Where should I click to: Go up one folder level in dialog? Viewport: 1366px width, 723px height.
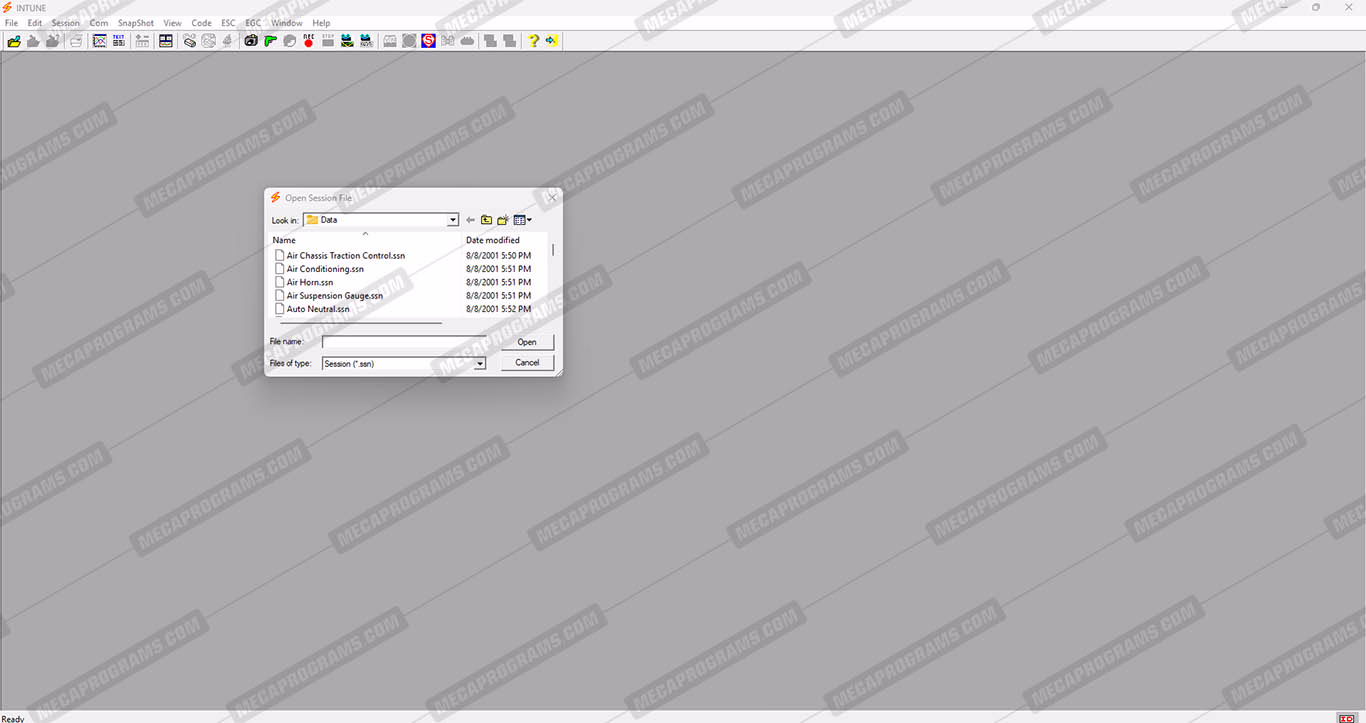tap(486, 220)
